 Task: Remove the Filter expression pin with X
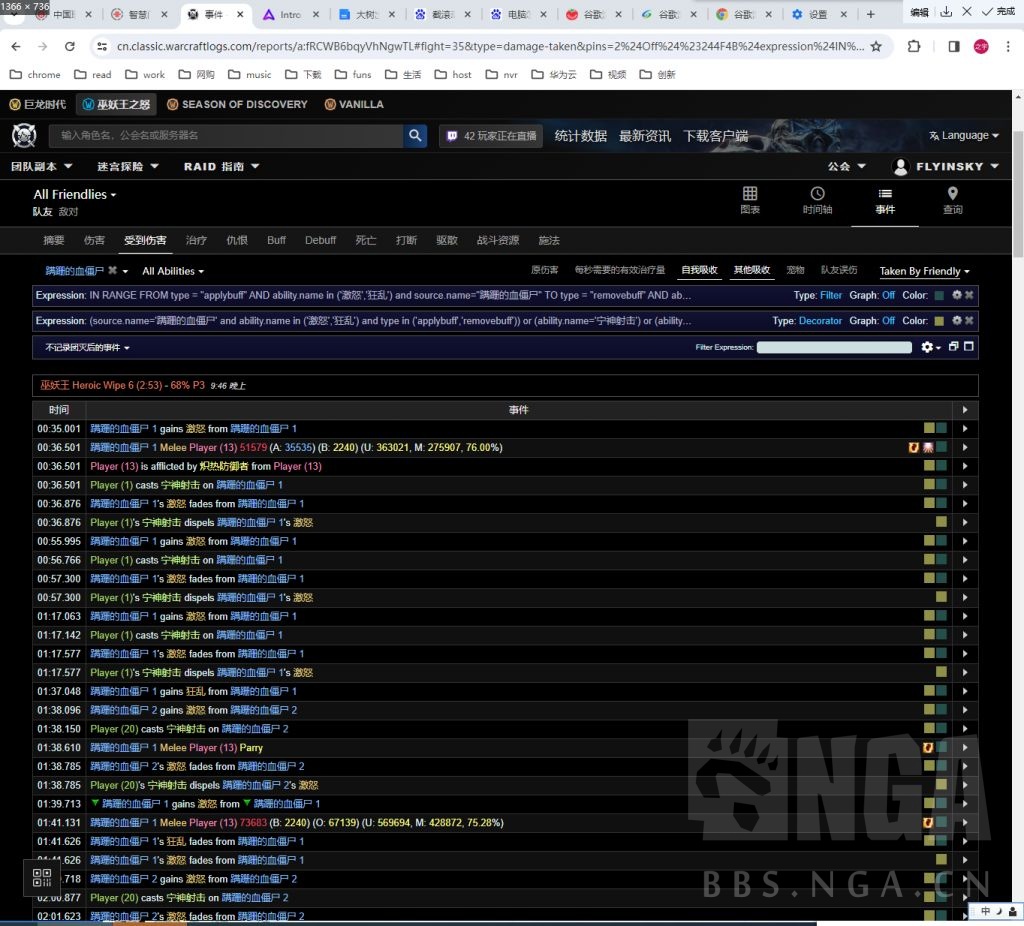pos(969,296)
